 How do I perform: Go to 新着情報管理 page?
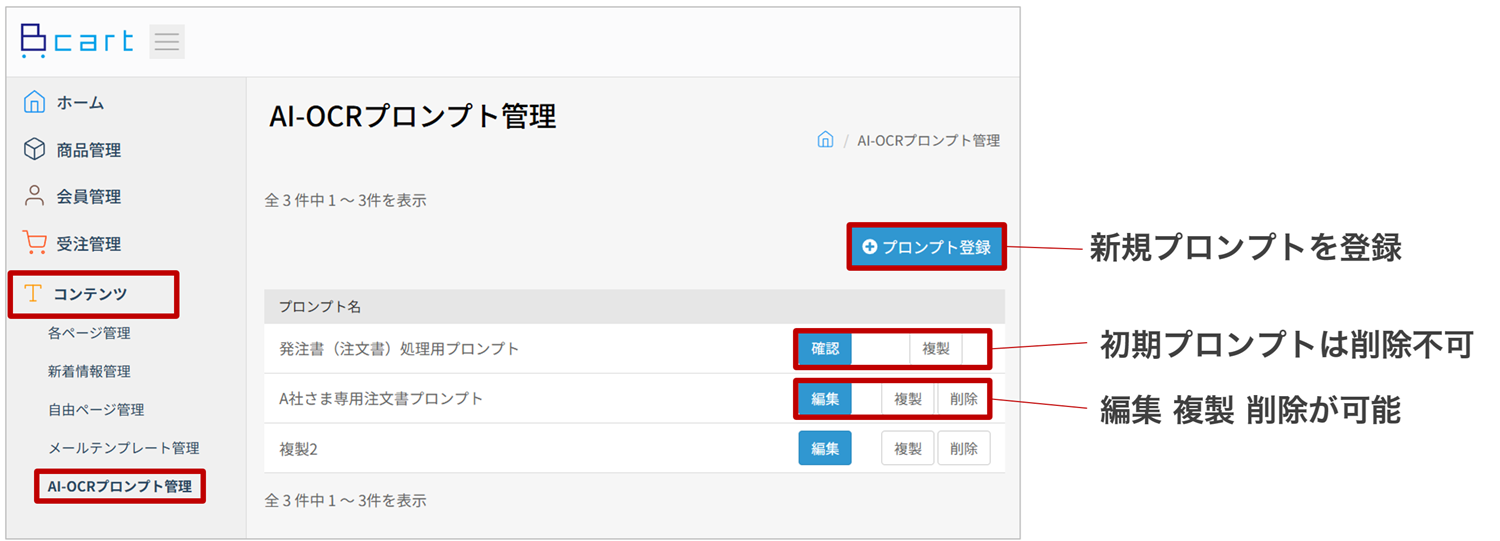pyautogui.click(x=89, y=371)
